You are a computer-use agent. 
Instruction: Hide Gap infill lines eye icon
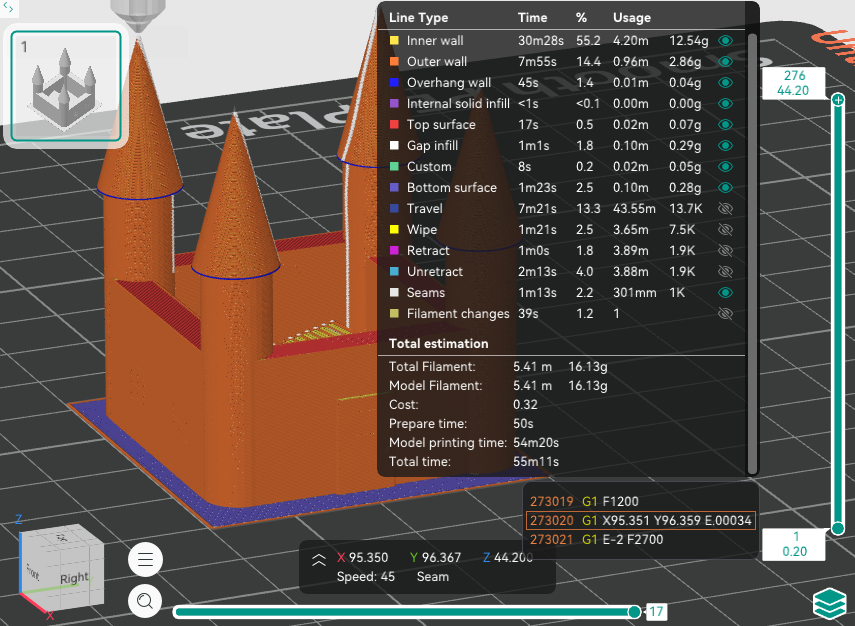pyautogui.click(x=725, y=146)
